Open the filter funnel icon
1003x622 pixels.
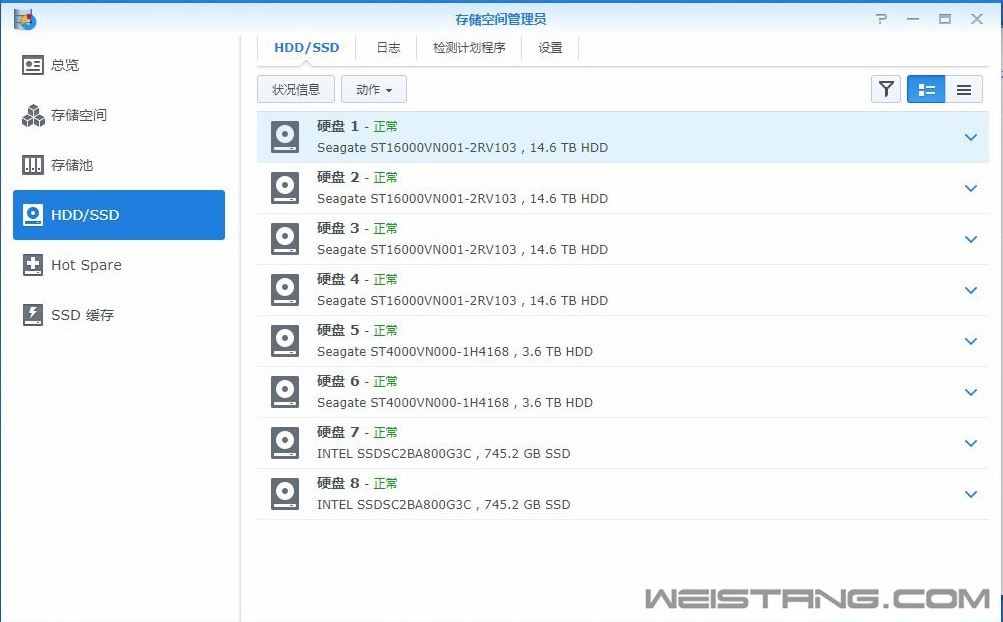[x=885, y=89]
